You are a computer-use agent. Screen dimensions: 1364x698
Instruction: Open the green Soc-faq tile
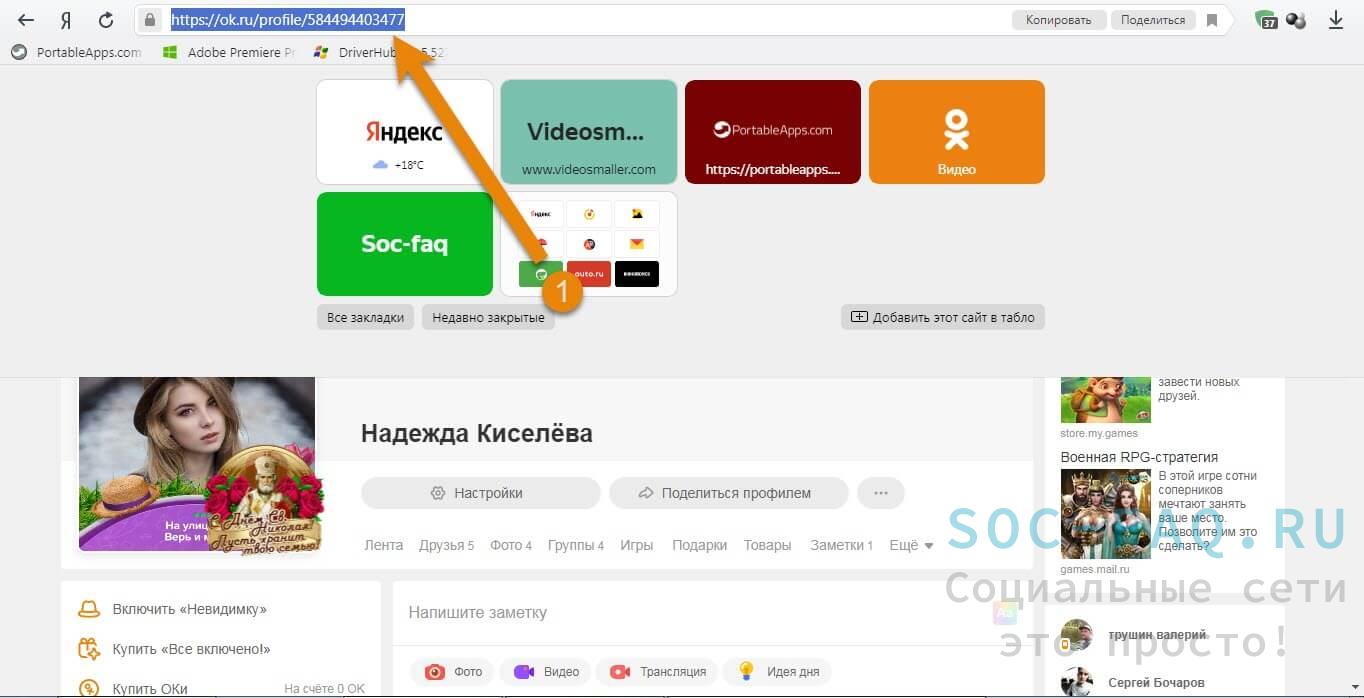(x=405, y=244)
